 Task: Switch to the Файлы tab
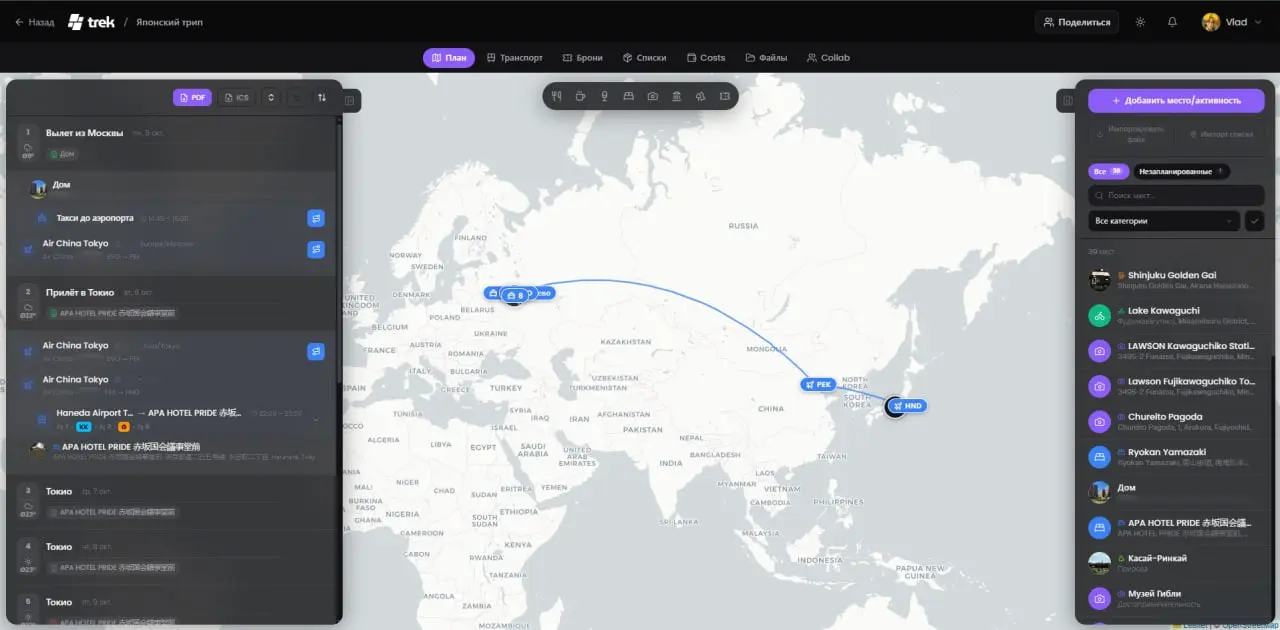click(766, 57)
